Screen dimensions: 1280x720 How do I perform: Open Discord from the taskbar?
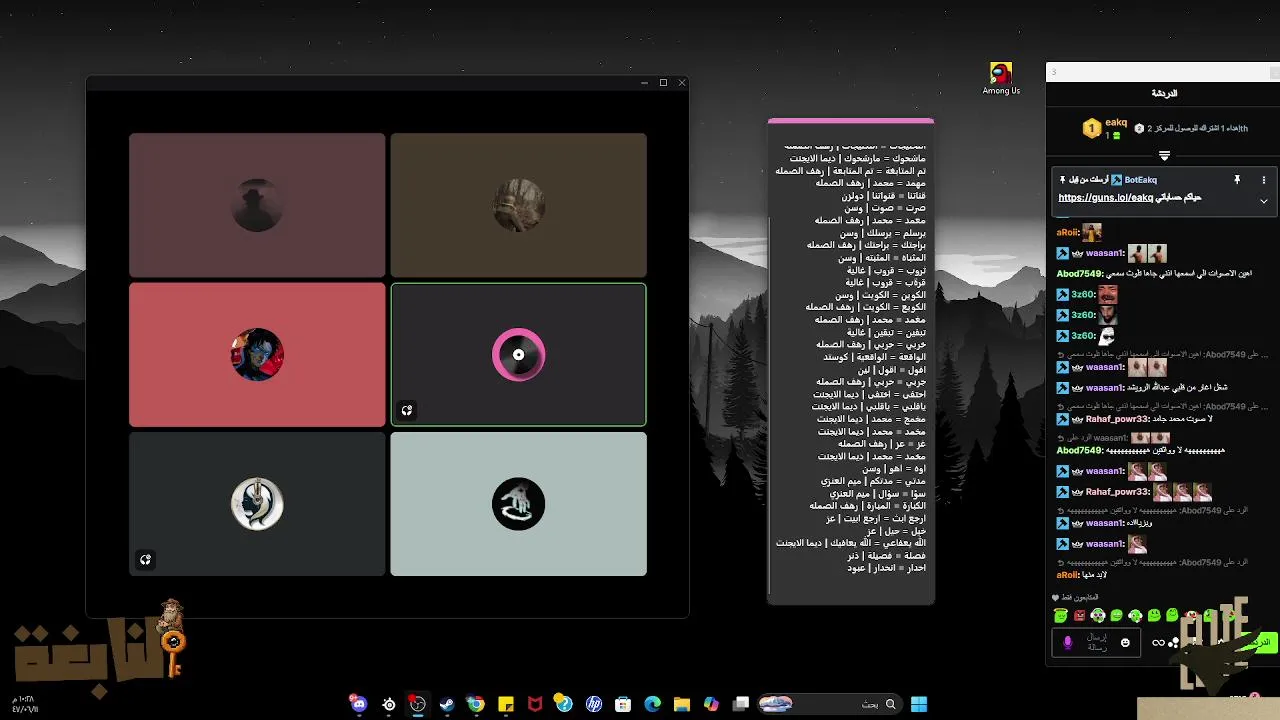tap(359, 704)
